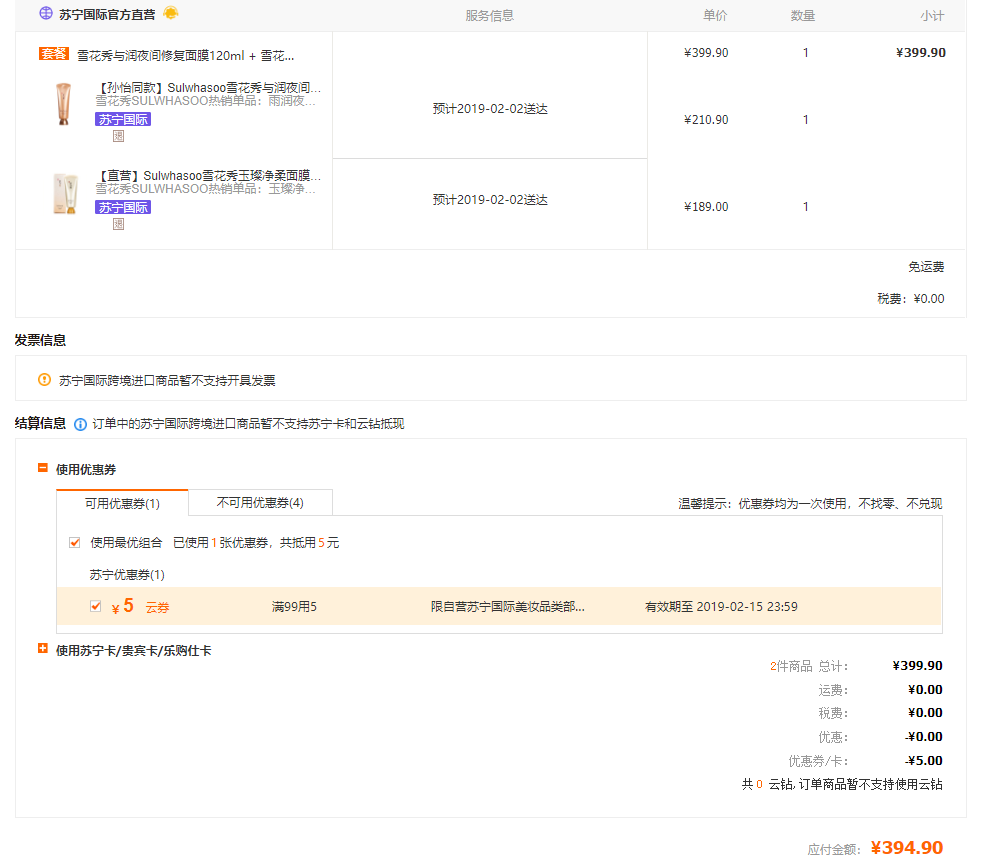The height and width of the screenshot is (861, 990).
Task: Expand the 使用苏宁卡/贵宾卡/乐购仕卡 section
Action: click(x=43, y=649)
